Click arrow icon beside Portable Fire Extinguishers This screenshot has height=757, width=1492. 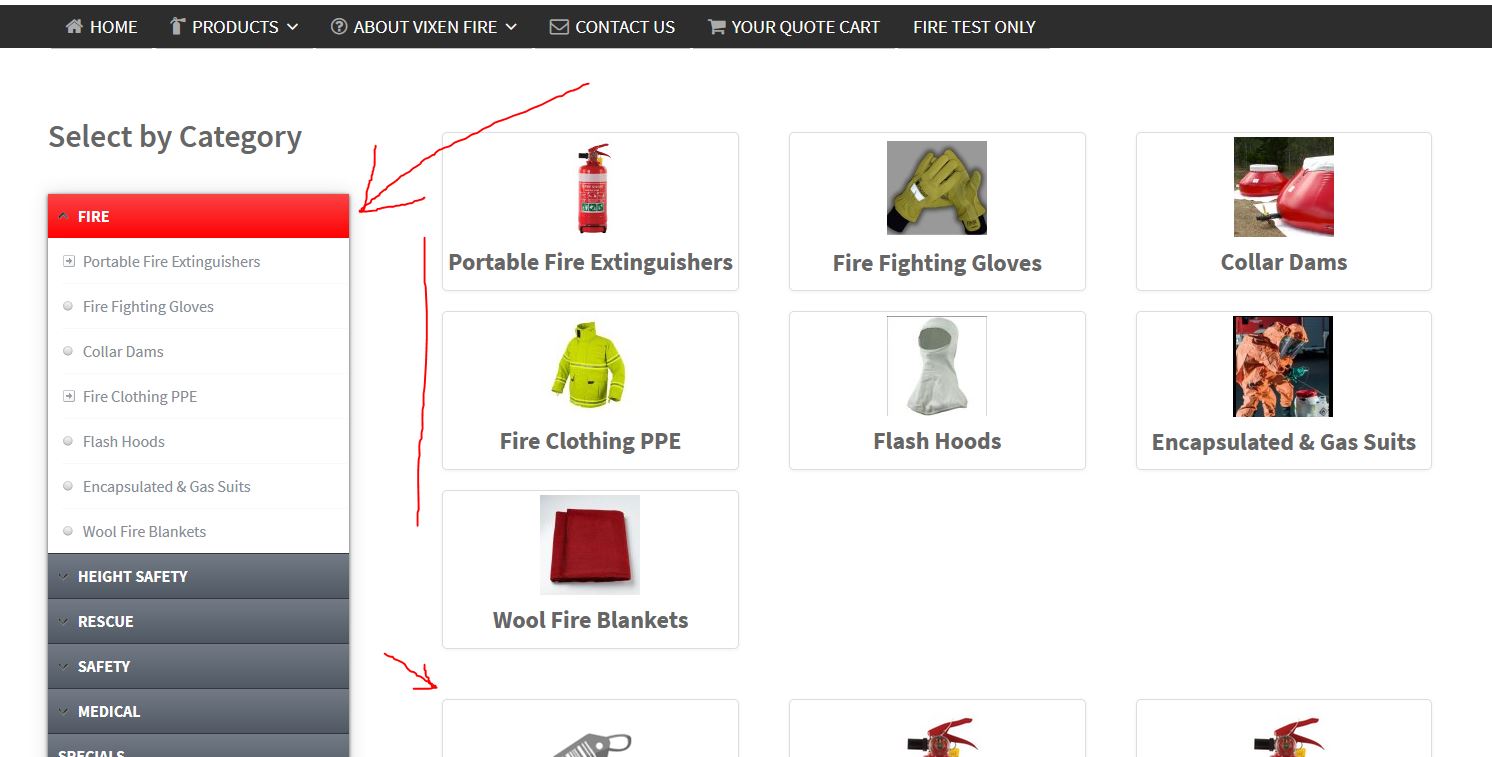(x=69, y=261)
